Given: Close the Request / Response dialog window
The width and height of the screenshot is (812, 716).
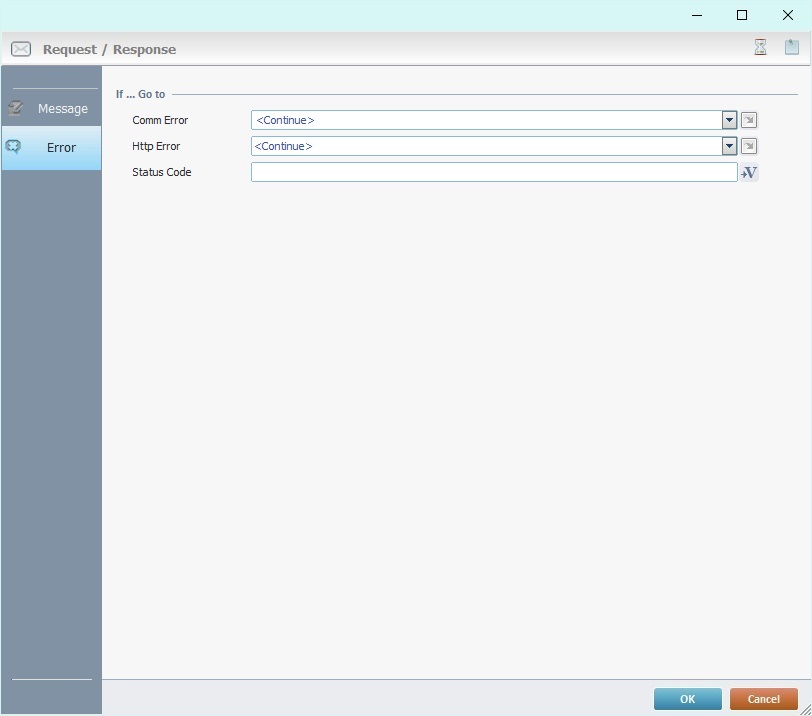Looking at the screenshot, I should [x=787, y=15].
